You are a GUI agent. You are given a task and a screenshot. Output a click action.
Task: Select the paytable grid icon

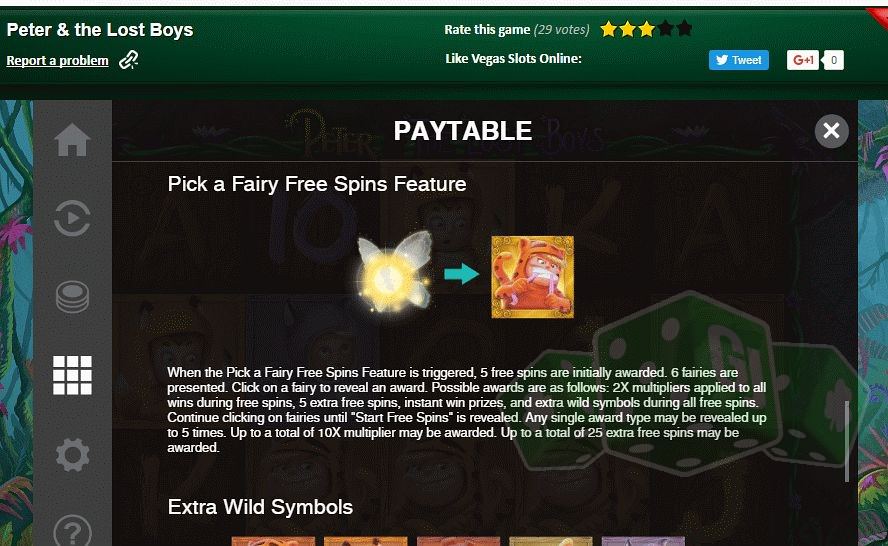72,375
